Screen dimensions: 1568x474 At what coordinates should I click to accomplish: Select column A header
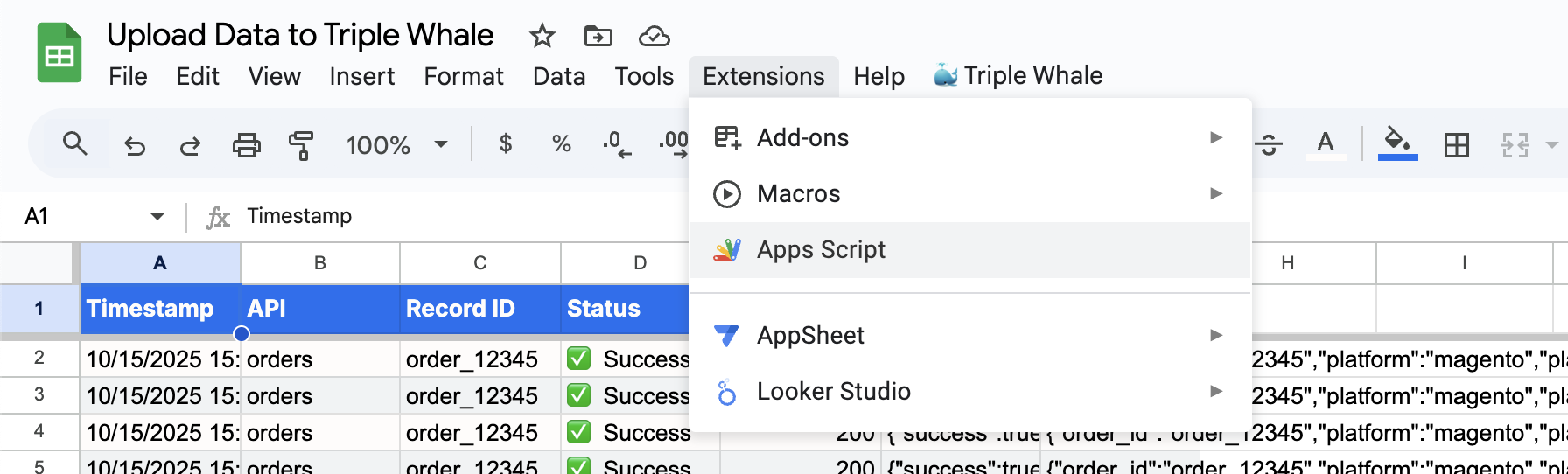(x=160, y=263)
